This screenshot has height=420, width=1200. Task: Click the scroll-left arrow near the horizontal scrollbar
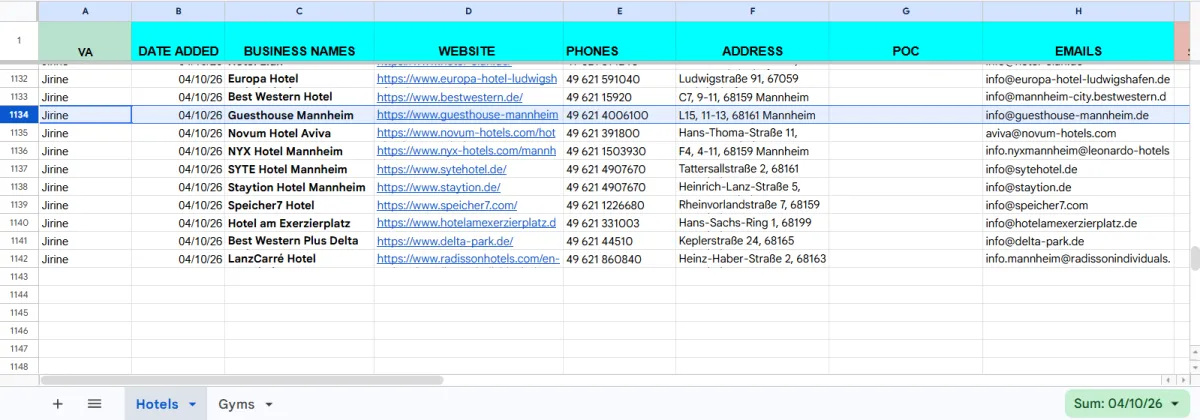(x=1168, y=380)
